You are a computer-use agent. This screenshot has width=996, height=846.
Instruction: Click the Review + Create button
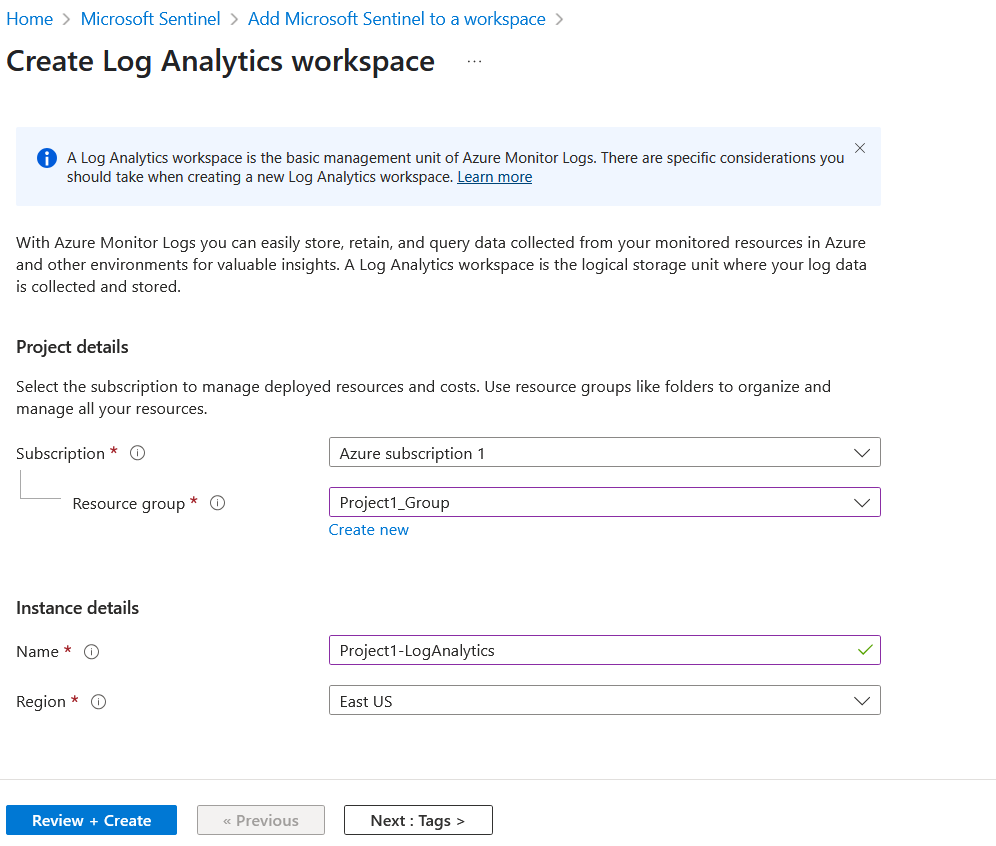coord(91,820)
